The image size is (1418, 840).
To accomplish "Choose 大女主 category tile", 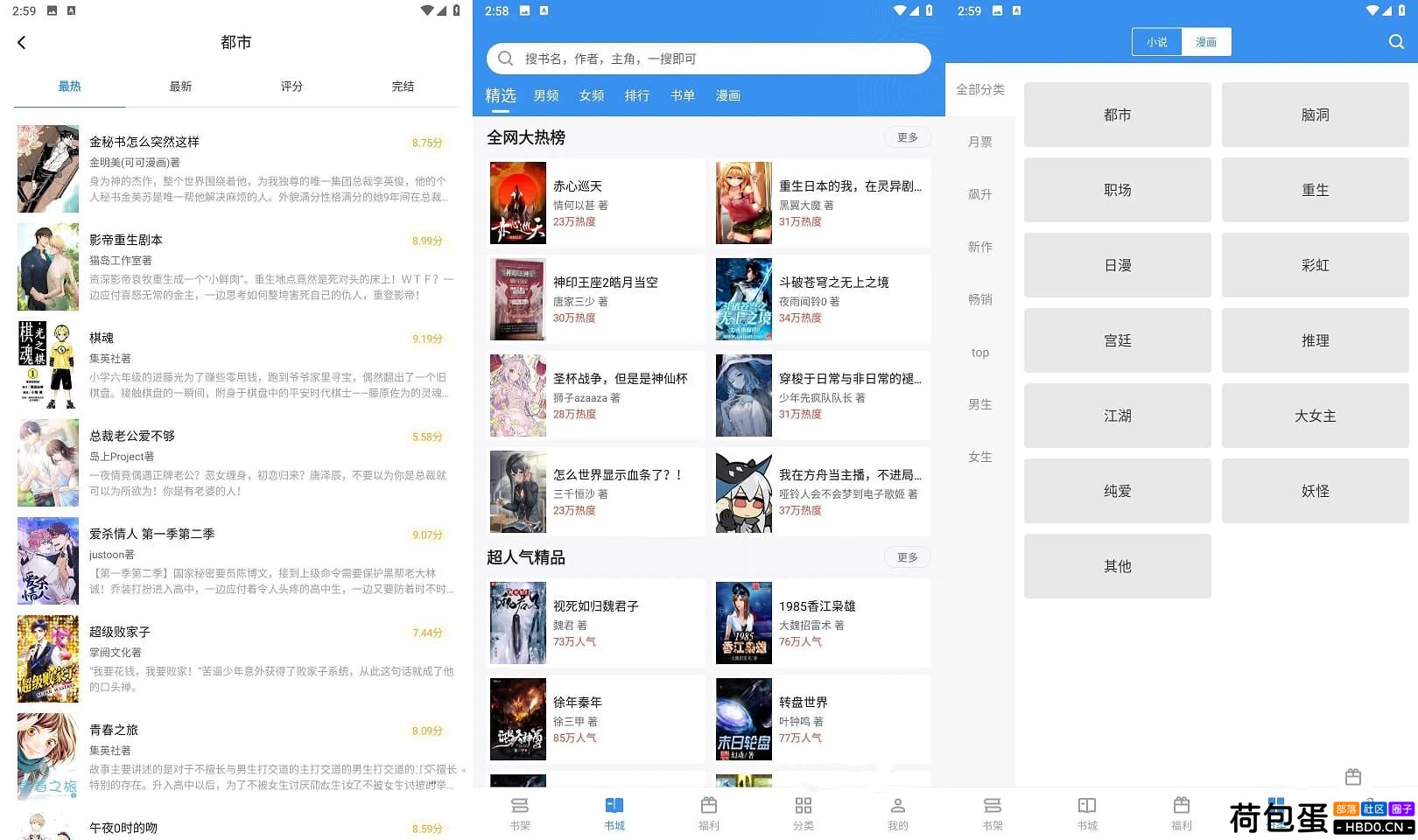I will pos(1316,416).
